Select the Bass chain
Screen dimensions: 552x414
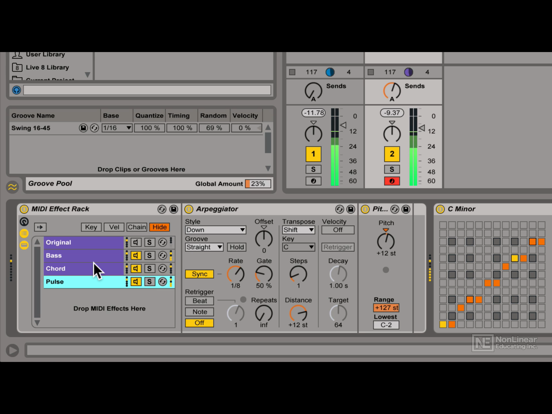click(84, 255)
